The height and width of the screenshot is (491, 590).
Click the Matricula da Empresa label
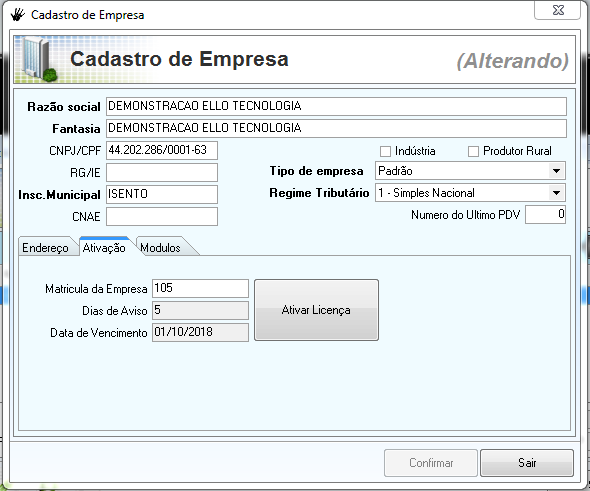96,289
